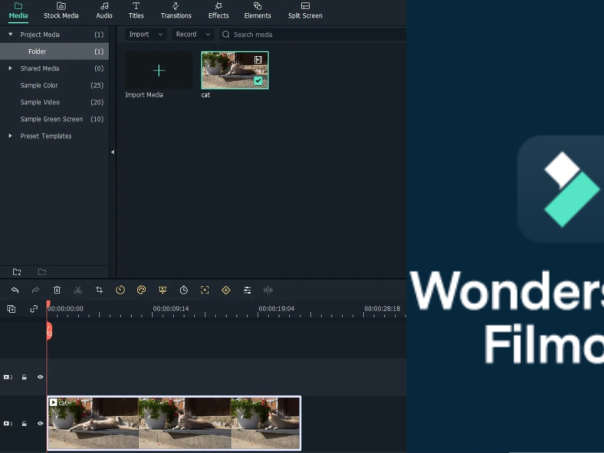604x453 pixels.
Task: Click the Delete trash can icon
Action: click(x=57, y=290)
